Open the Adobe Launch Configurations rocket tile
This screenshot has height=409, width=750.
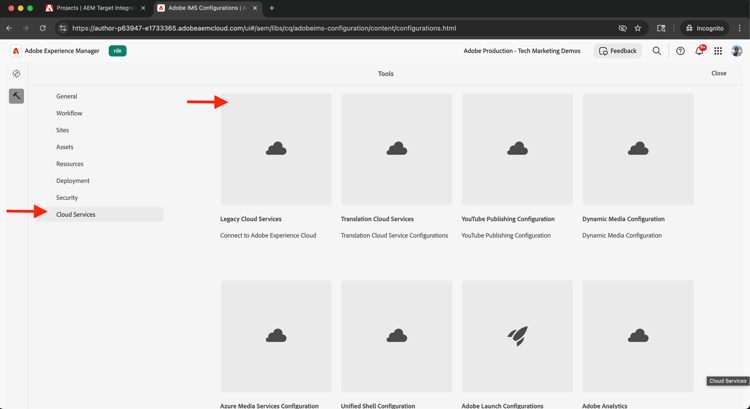click(x=517, y=336)
